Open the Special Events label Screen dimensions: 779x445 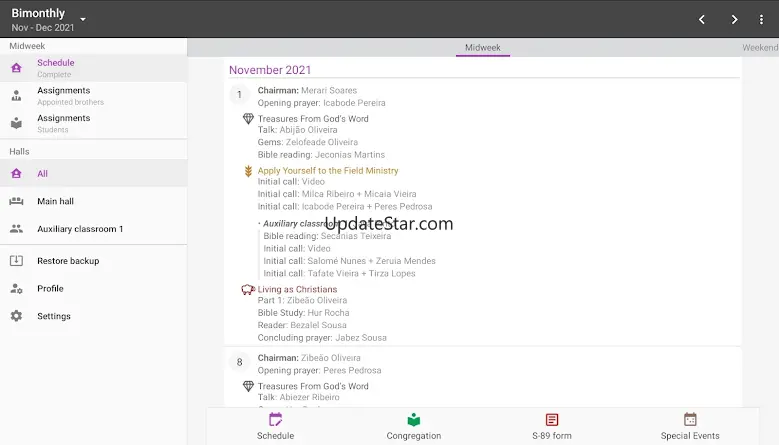click(690, 436)
